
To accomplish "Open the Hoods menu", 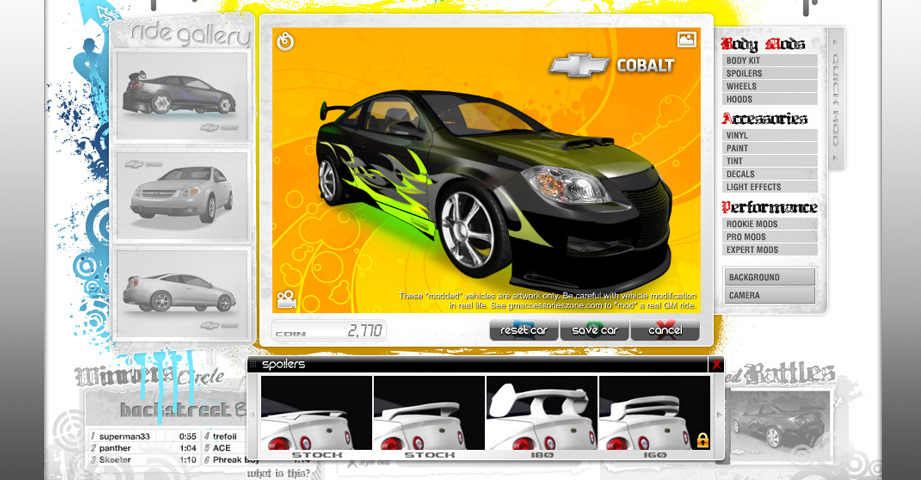I will coord(769,99).
